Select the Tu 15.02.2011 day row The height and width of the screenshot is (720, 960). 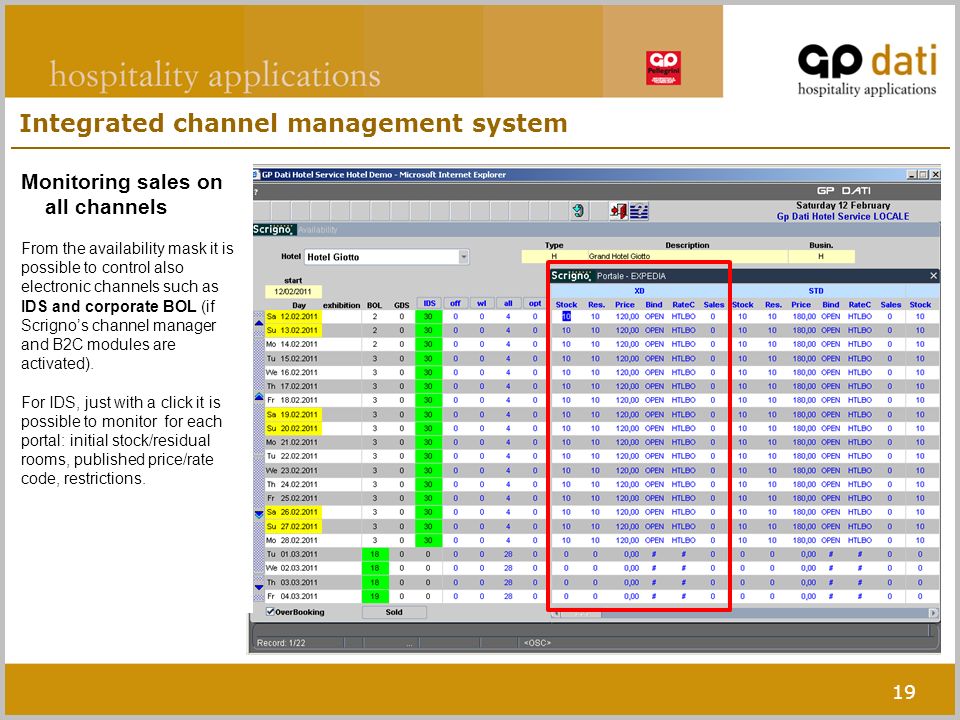(x=293, y=358)
